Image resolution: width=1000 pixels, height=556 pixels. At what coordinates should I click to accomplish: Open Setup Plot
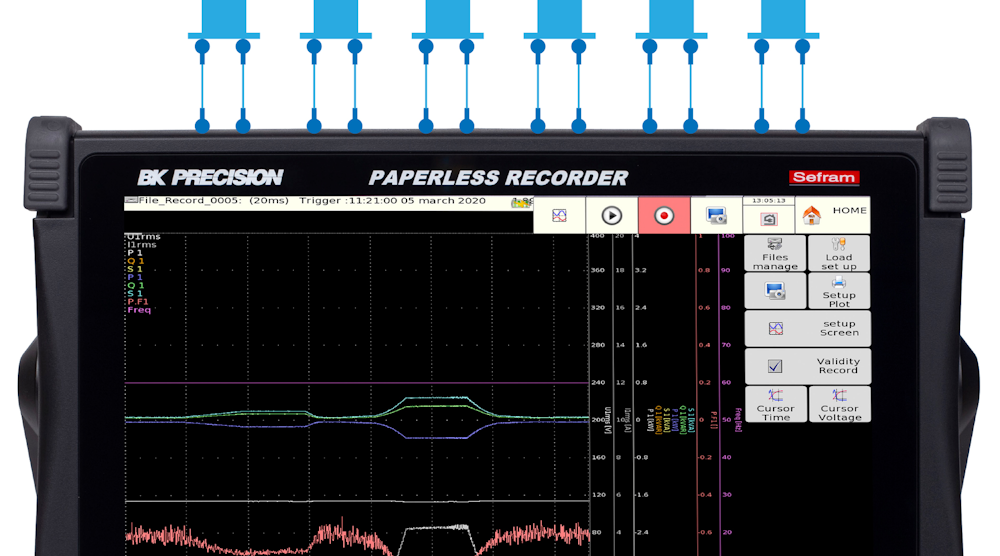tap(839, 291)
